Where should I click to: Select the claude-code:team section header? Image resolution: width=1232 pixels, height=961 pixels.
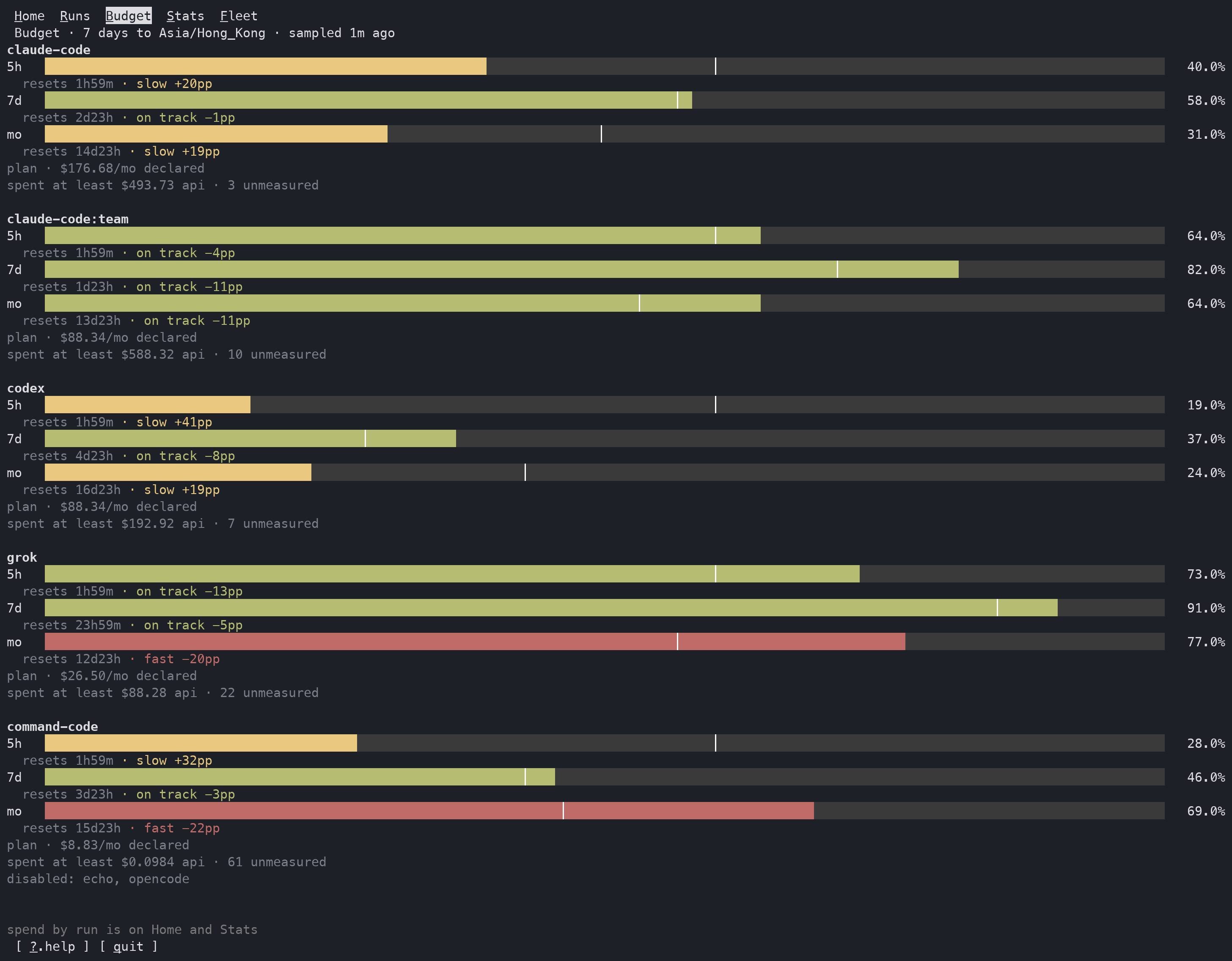coord(68,219)
